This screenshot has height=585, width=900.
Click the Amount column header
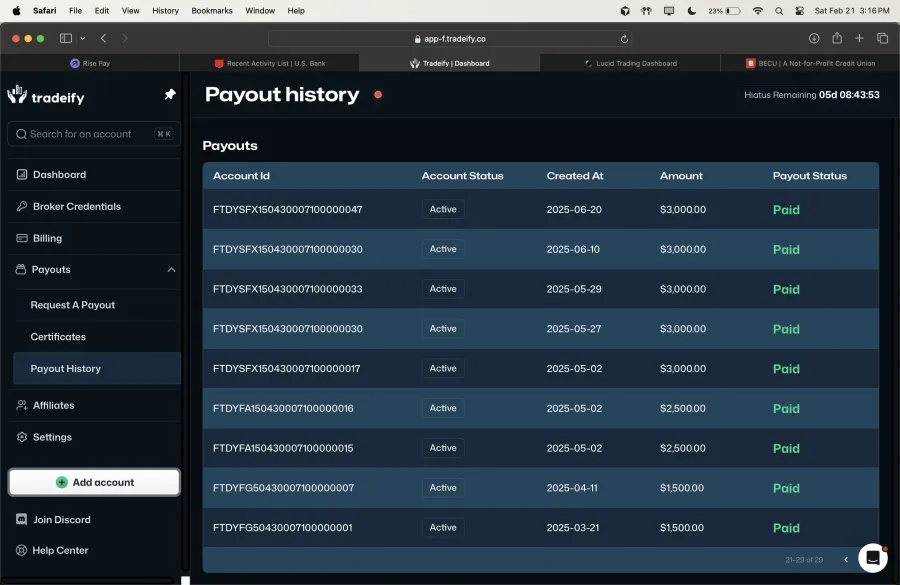pyautogui.click(x=681, y=176)
